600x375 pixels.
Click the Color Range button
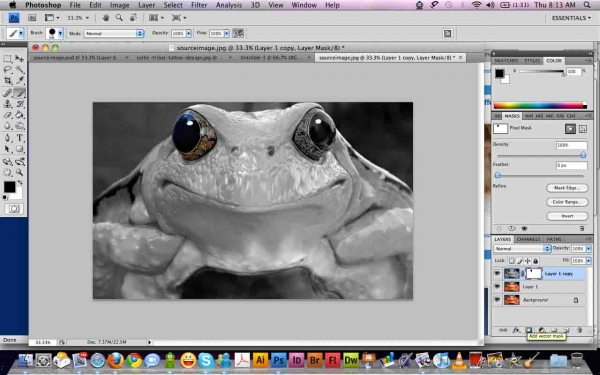567,202
